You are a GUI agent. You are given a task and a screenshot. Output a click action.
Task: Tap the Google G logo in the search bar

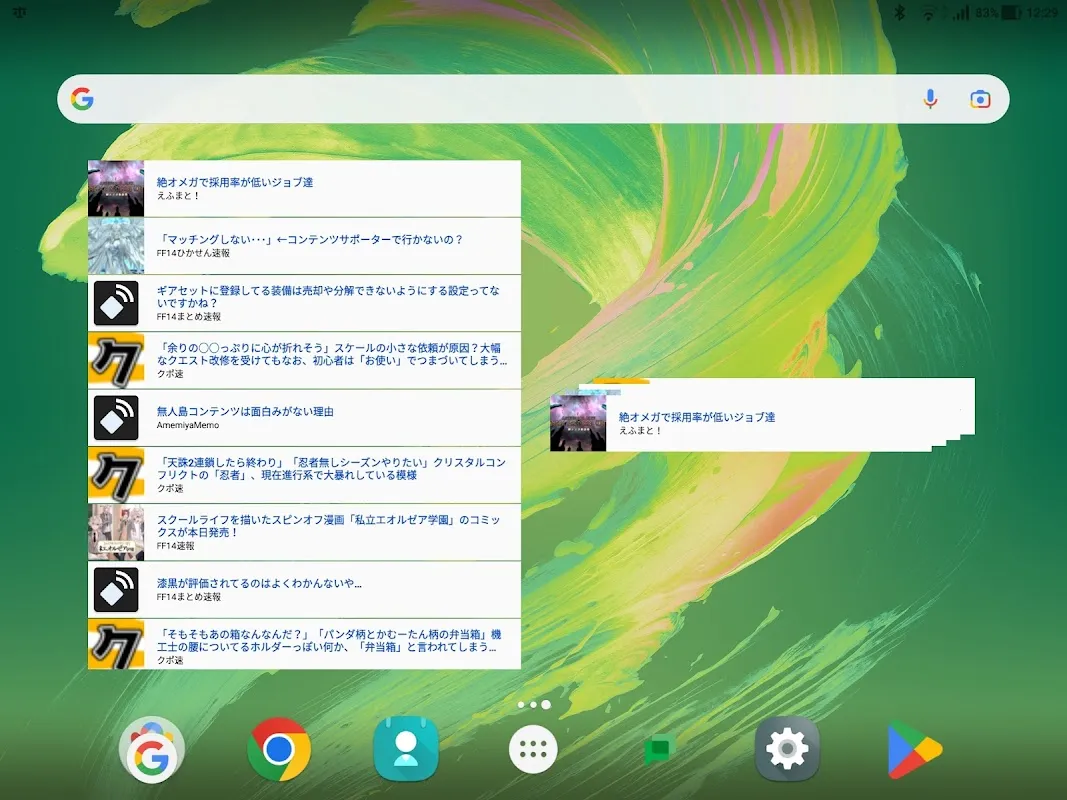tap(84, 98)
